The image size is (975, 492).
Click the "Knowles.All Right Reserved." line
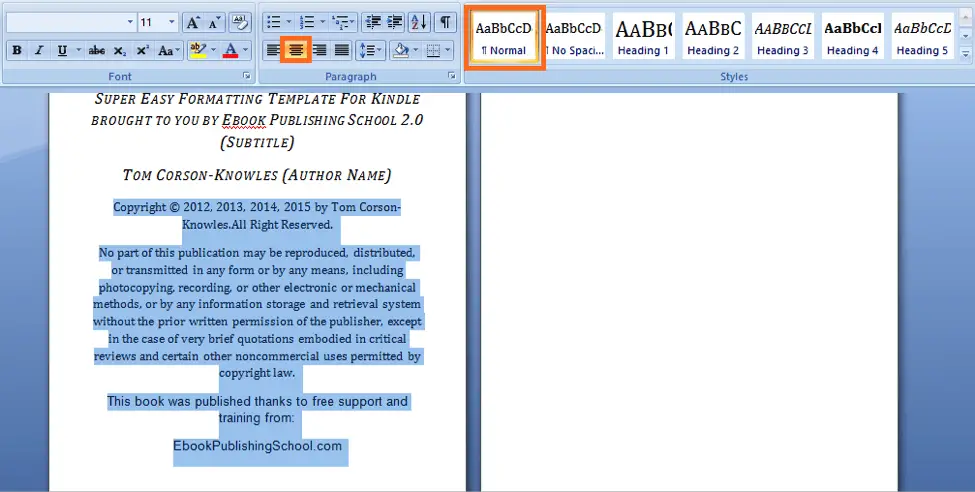tap(257, 225)
